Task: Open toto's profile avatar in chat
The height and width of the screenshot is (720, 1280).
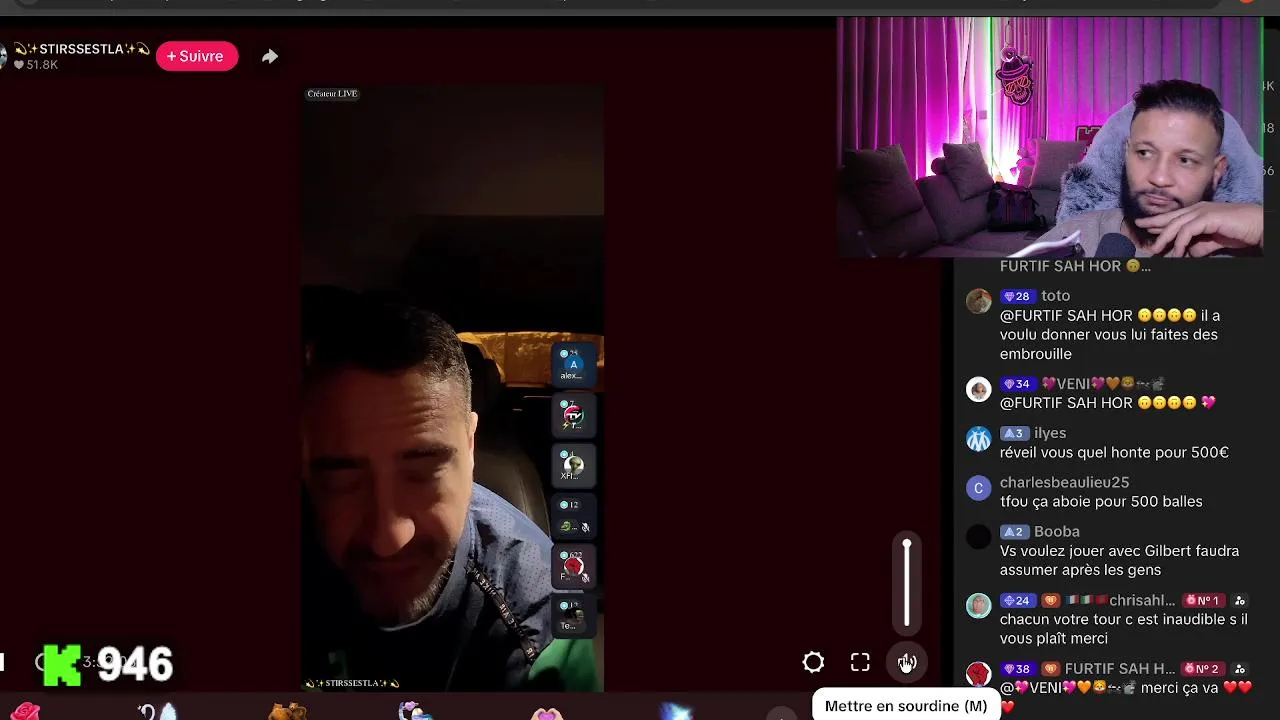Action: coord(978,300)
